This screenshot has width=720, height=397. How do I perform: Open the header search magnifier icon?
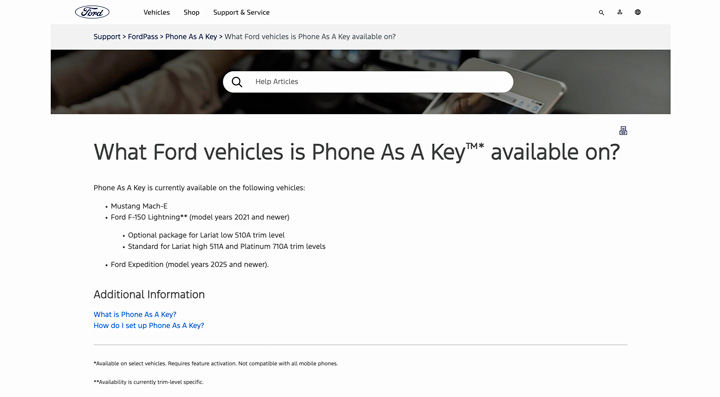click(x=601, y=12)
